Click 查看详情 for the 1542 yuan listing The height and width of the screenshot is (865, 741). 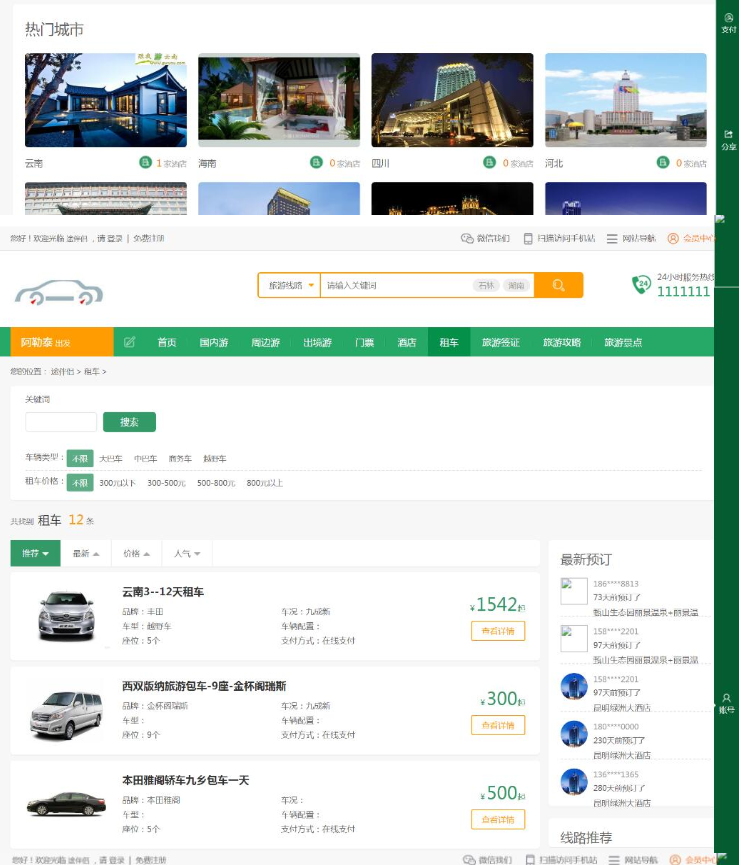[x=498, y=631]
